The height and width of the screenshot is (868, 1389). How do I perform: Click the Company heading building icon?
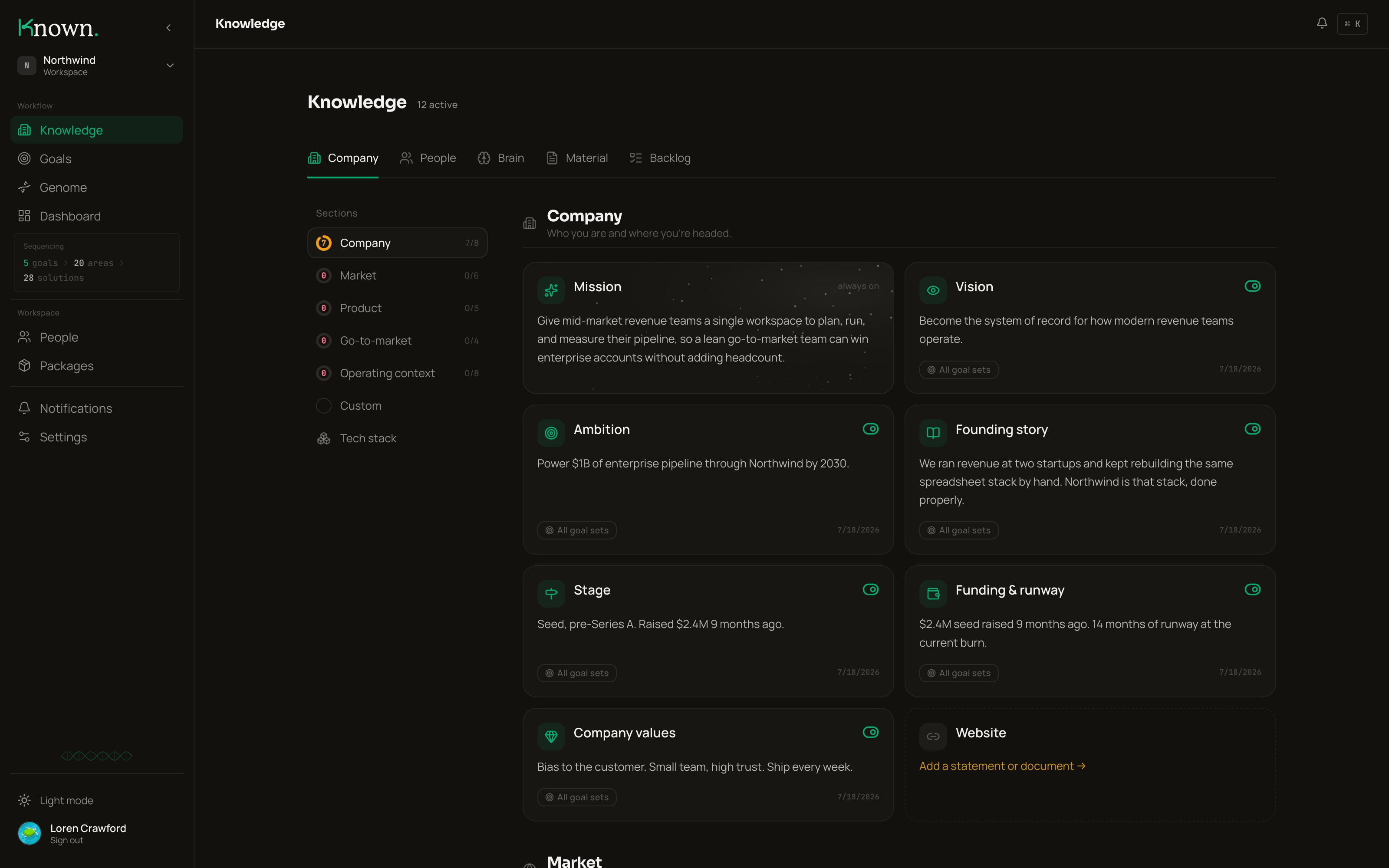tap(529, 224)
